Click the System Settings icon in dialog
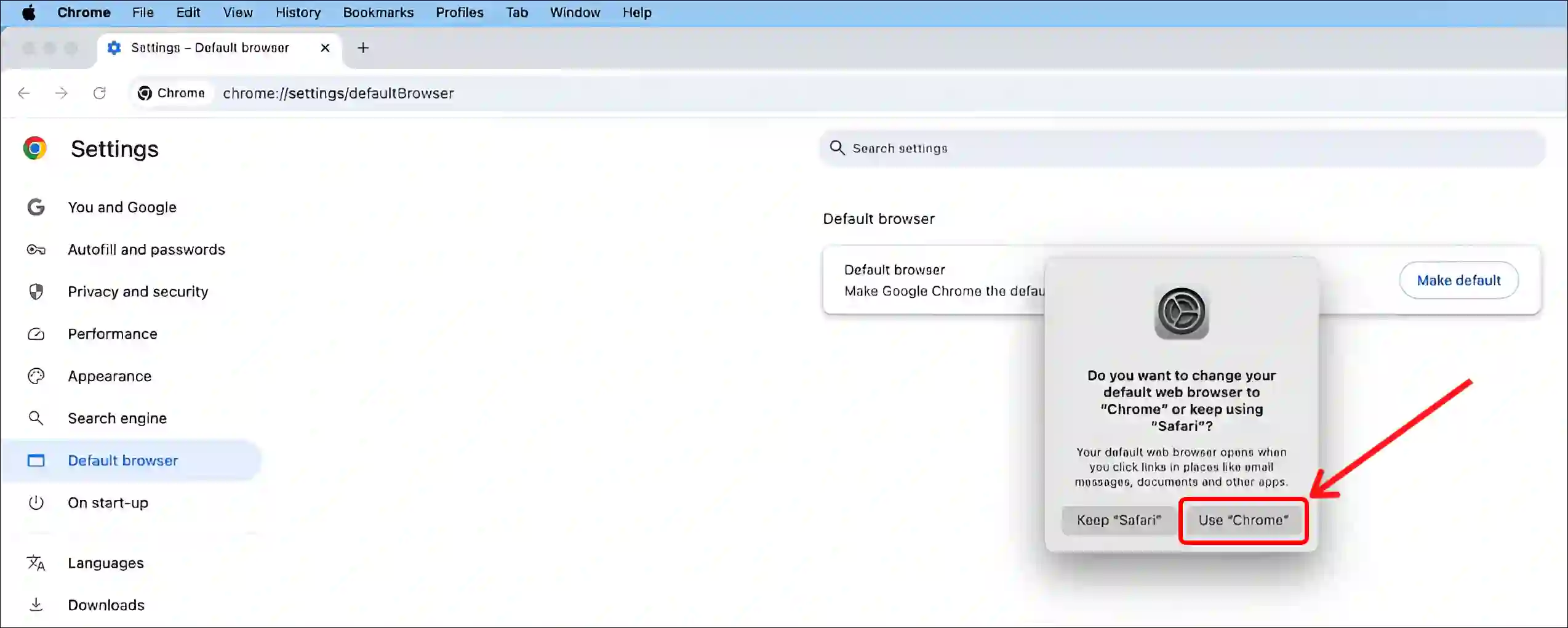The width and height of the screenshot is (1568, 628). click(x=1182, y=313)
